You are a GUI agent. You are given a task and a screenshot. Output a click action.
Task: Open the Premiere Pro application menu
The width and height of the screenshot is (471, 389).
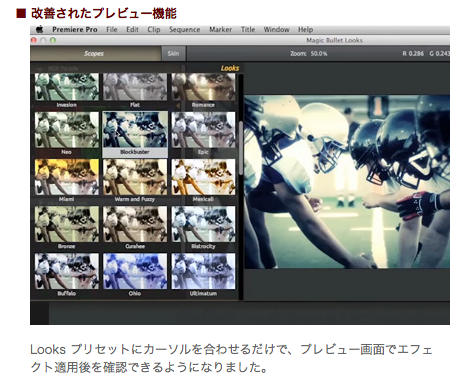pyautogui.click(x=75, y=30)
